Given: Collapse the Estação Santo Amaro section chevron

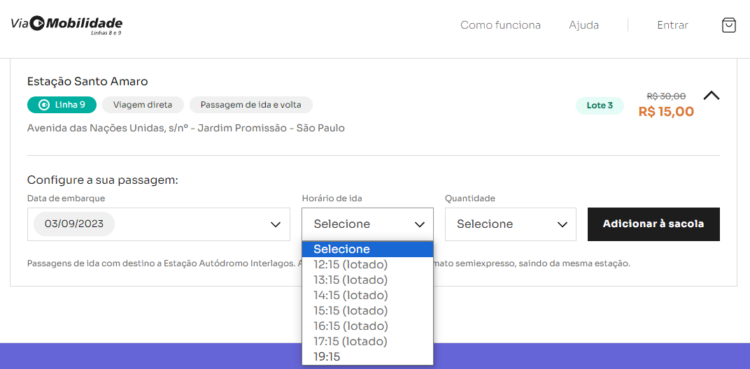Looking at the screenshot, I should (x=711, y=96).
